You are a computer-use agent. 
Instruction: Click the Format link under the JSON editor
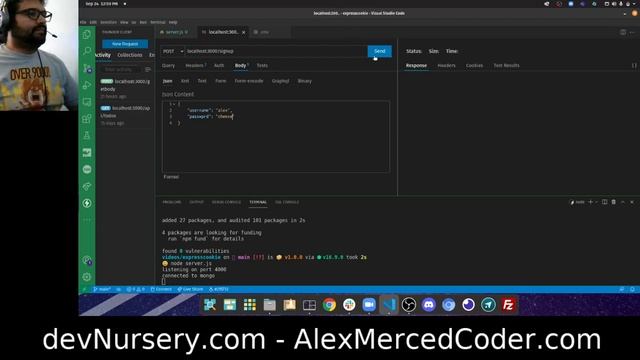[171, 177]
